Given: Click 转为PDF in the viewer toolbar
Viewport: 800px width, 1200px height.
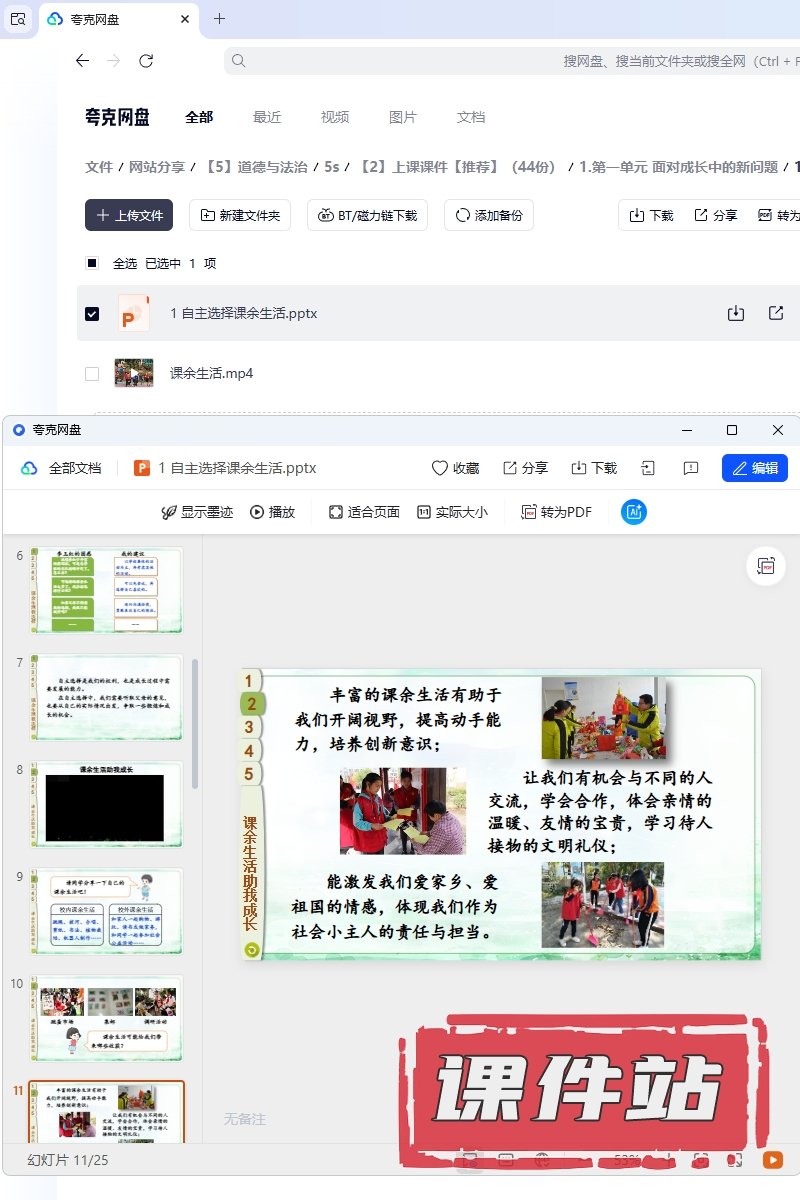Looking at the screenshot, I should 556,512.
